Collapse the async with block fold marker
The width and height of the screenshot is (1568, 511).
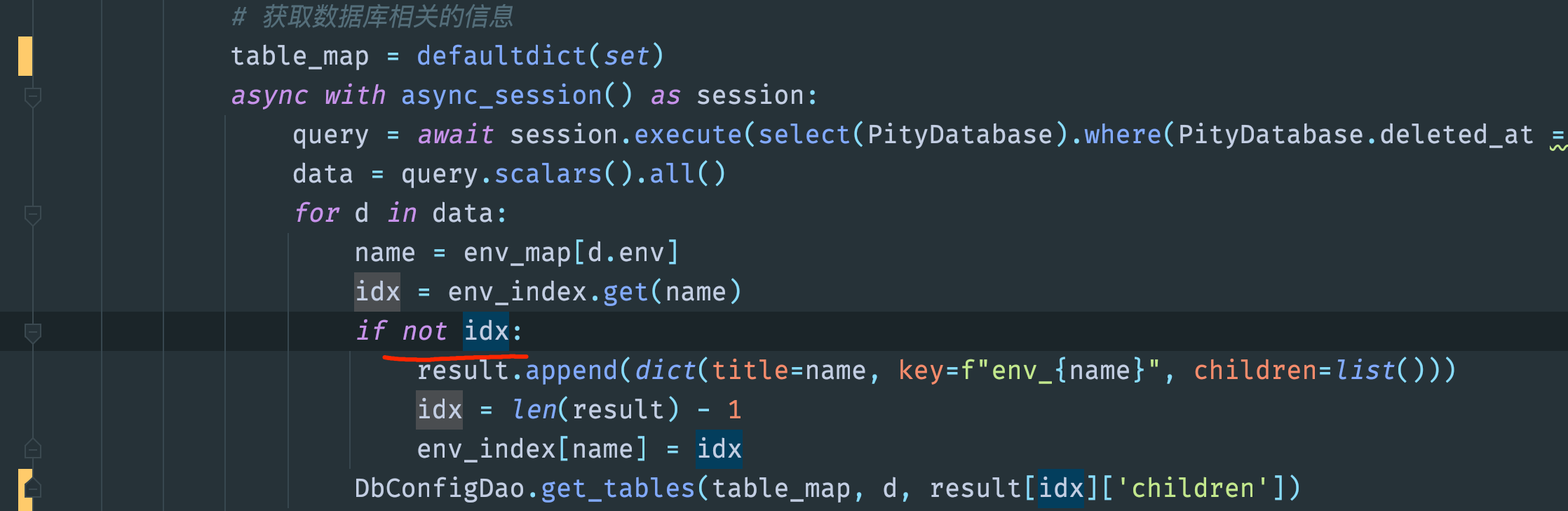[32, 97]
